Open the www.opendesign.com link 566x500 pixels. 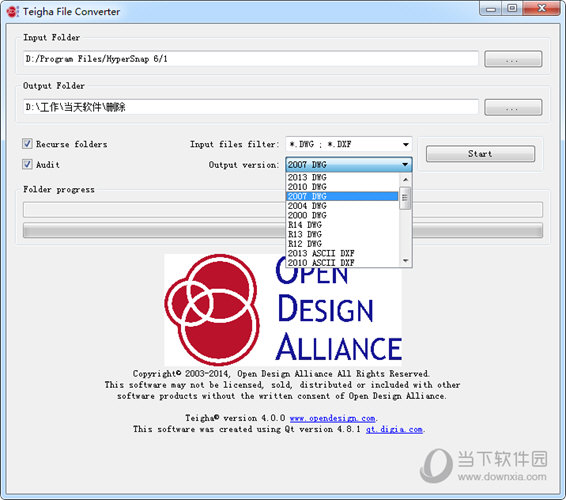(332, 418)
